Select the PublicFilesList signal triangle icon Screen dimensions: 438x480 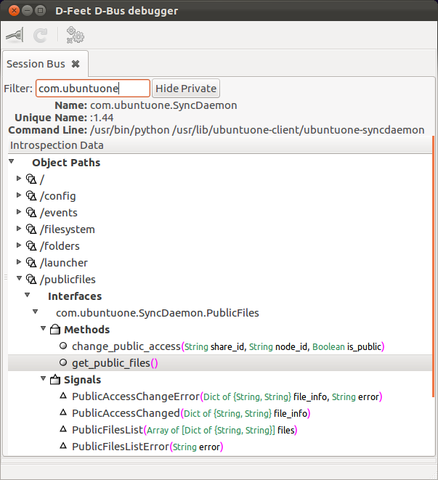point(63,429)
